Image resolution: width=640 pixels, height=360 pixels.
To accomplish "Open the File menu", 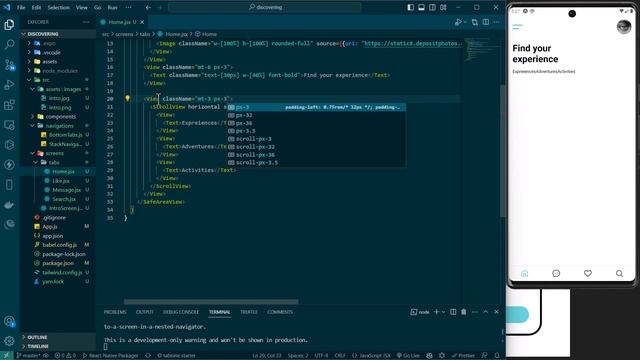I will [21, 7].
